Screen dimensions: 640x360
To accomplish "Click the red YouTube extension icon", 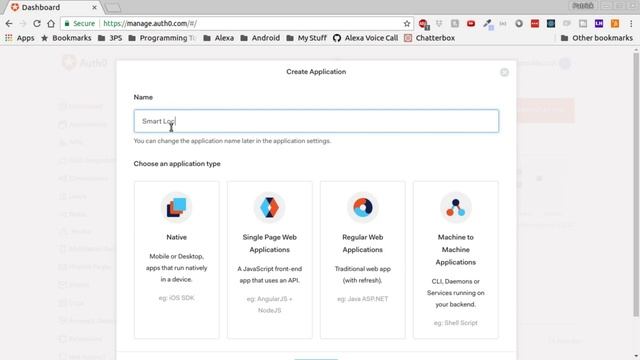I will point(471,24).
